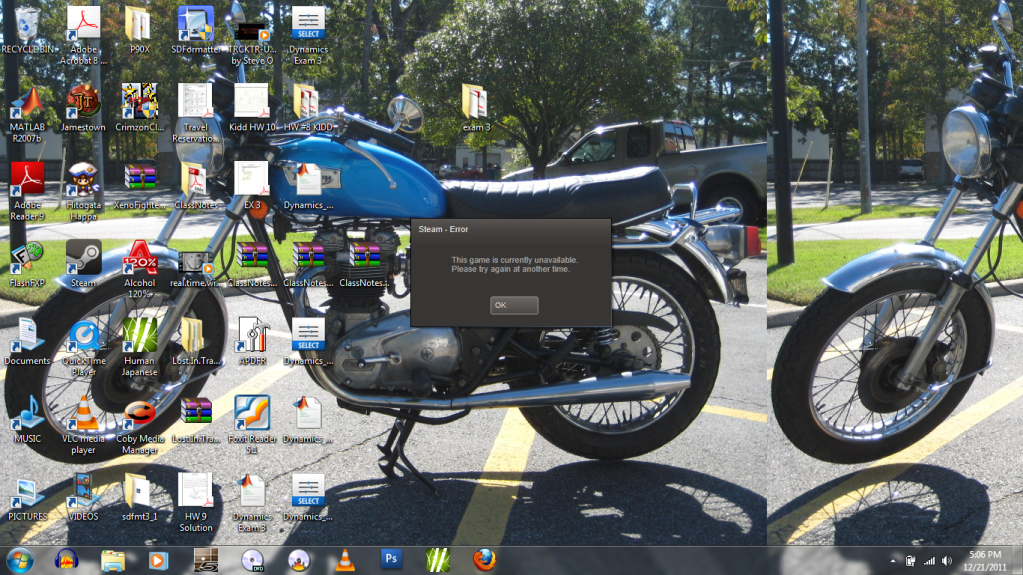This screenshot has height=575, width=1023.
Task: Select the Adobe Reader 9 shortcut
Action: (27, 191)
